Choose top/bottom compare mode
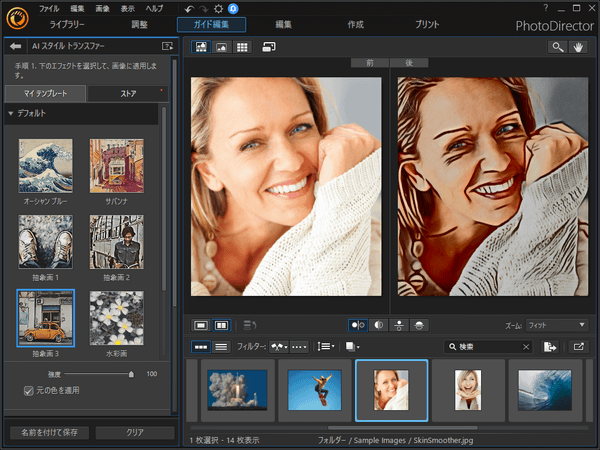This screenshot has width=600, height=450. [399, 325]
